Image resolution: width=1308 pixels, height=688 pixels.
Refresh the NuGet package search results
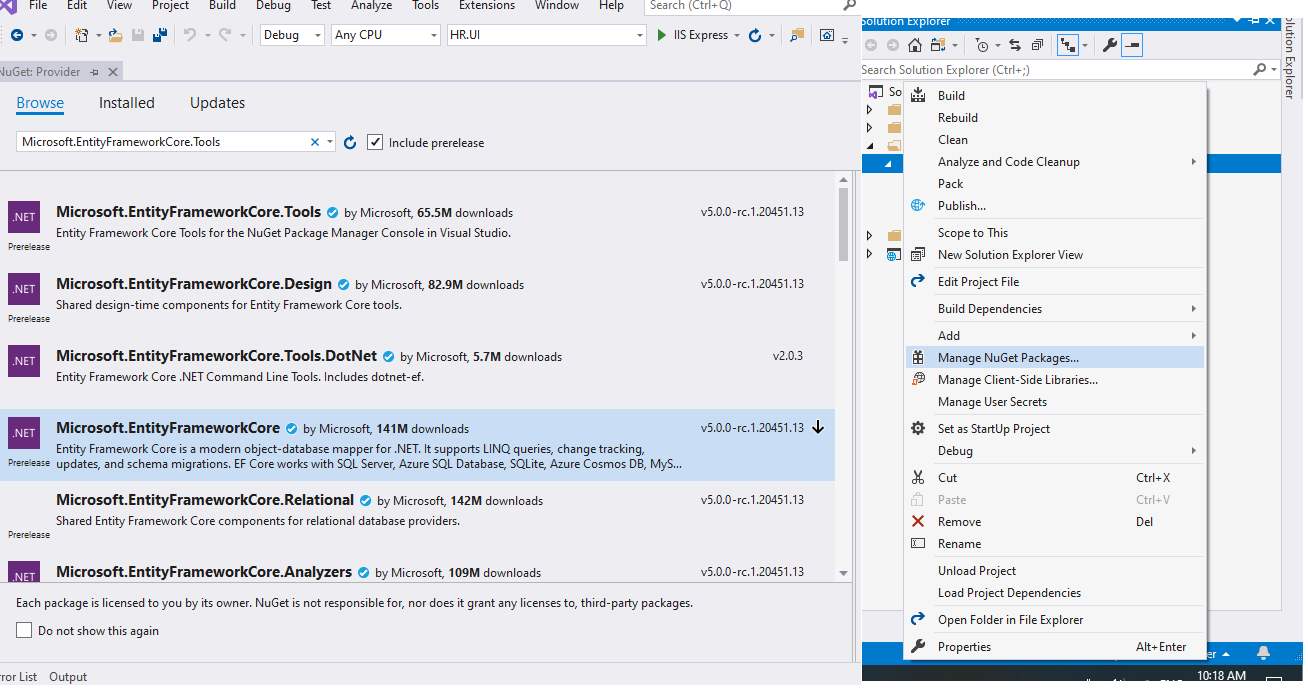click(x=350, y=142)
